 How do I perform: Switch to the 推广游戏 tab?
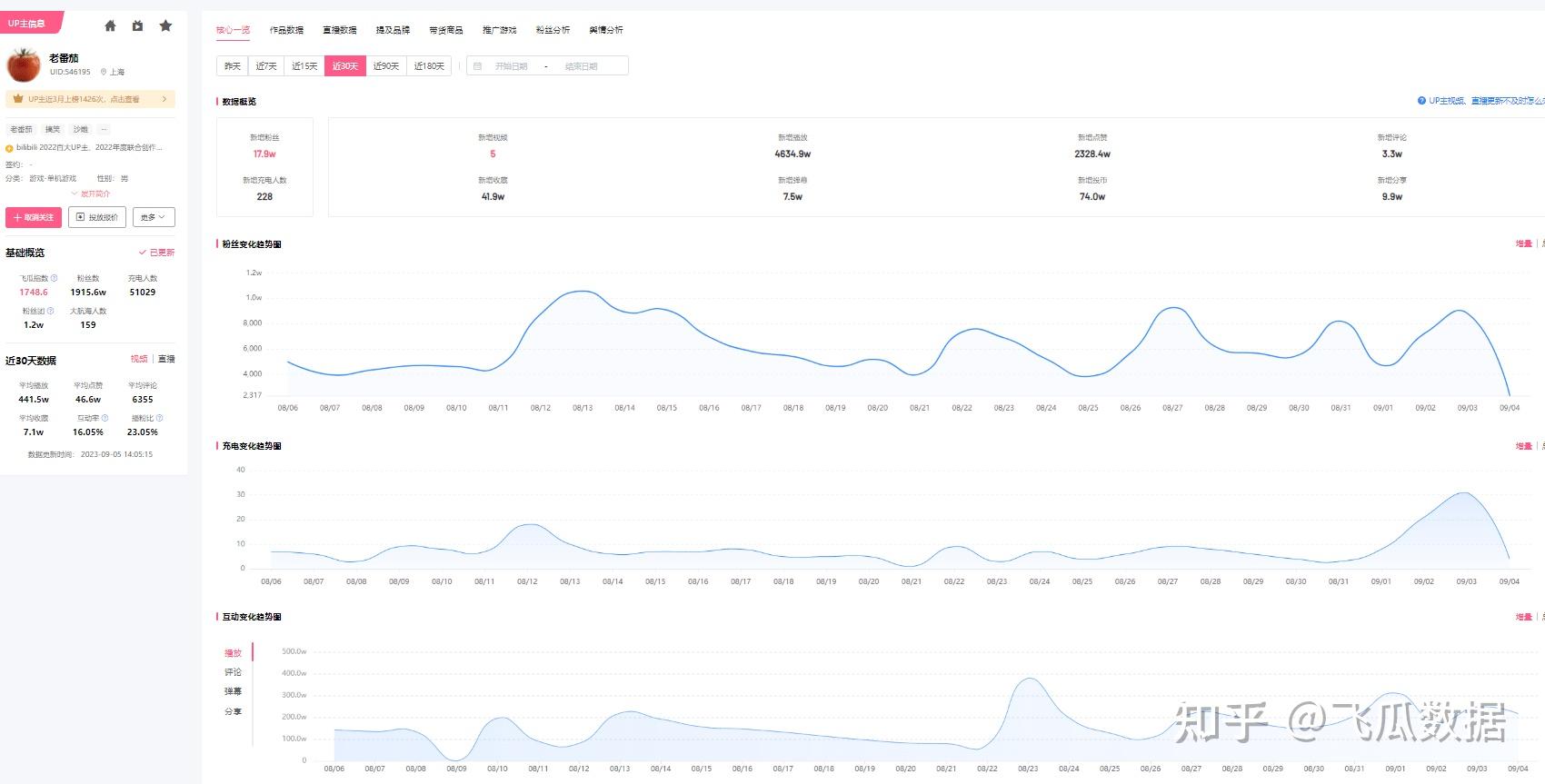tap(499, 30)
